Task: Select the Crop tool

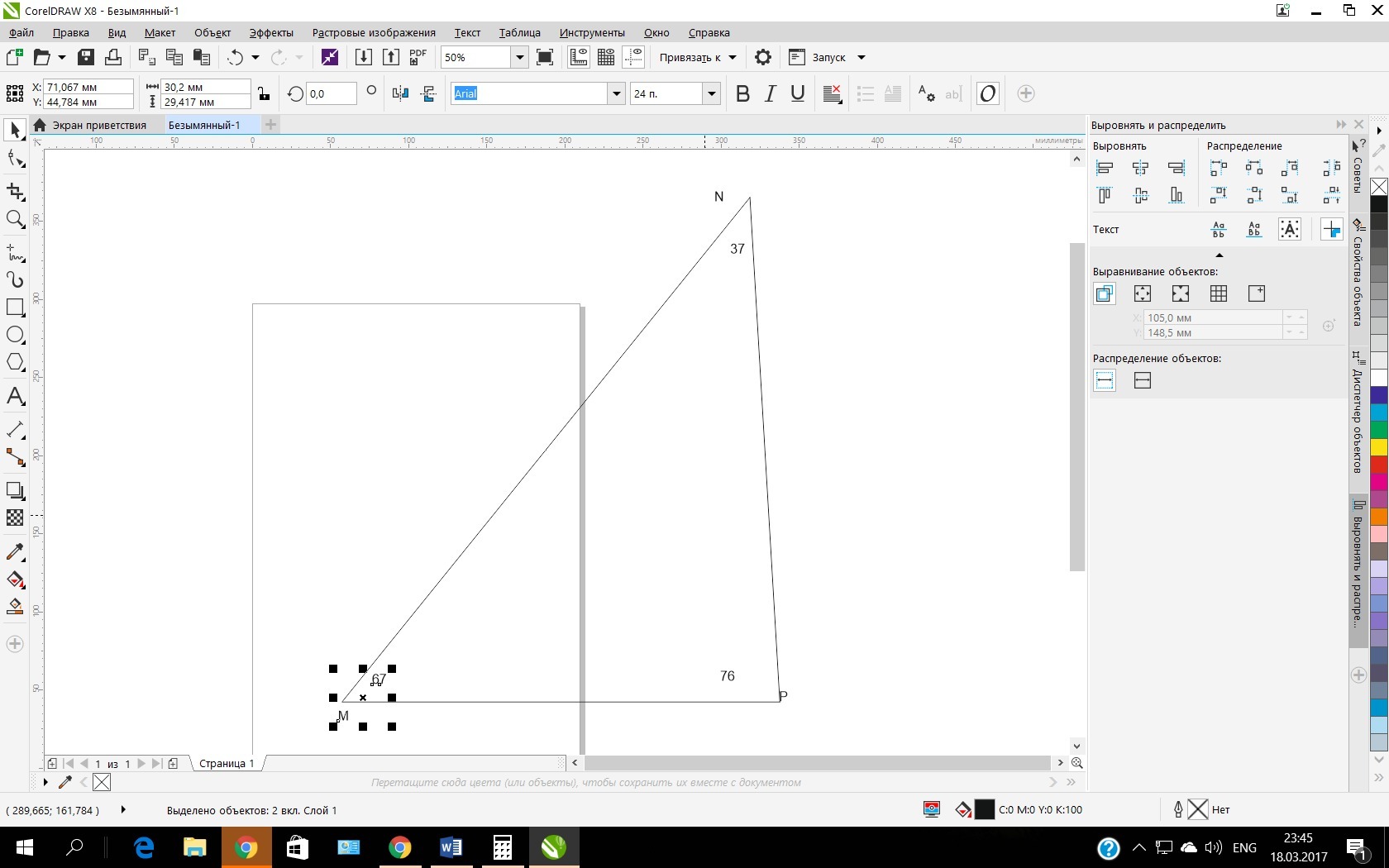Action: [x=15, y=192]
